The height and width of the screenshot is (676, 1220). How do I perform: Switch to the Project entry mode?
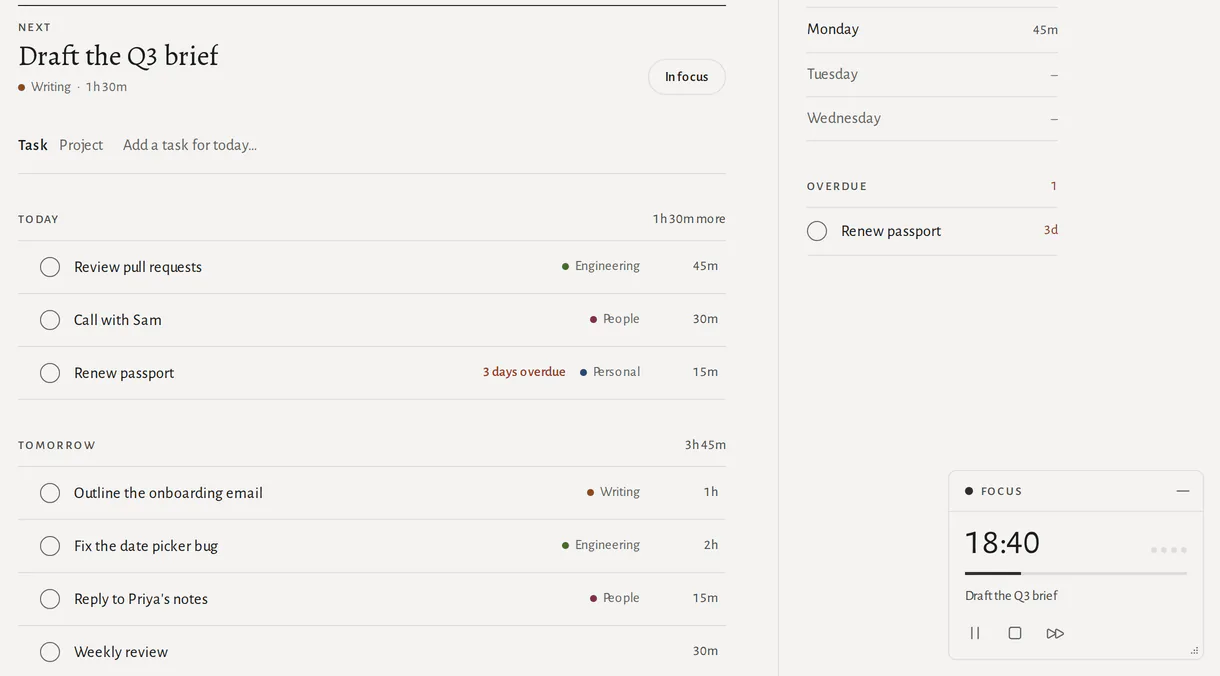tap(81, 145)
